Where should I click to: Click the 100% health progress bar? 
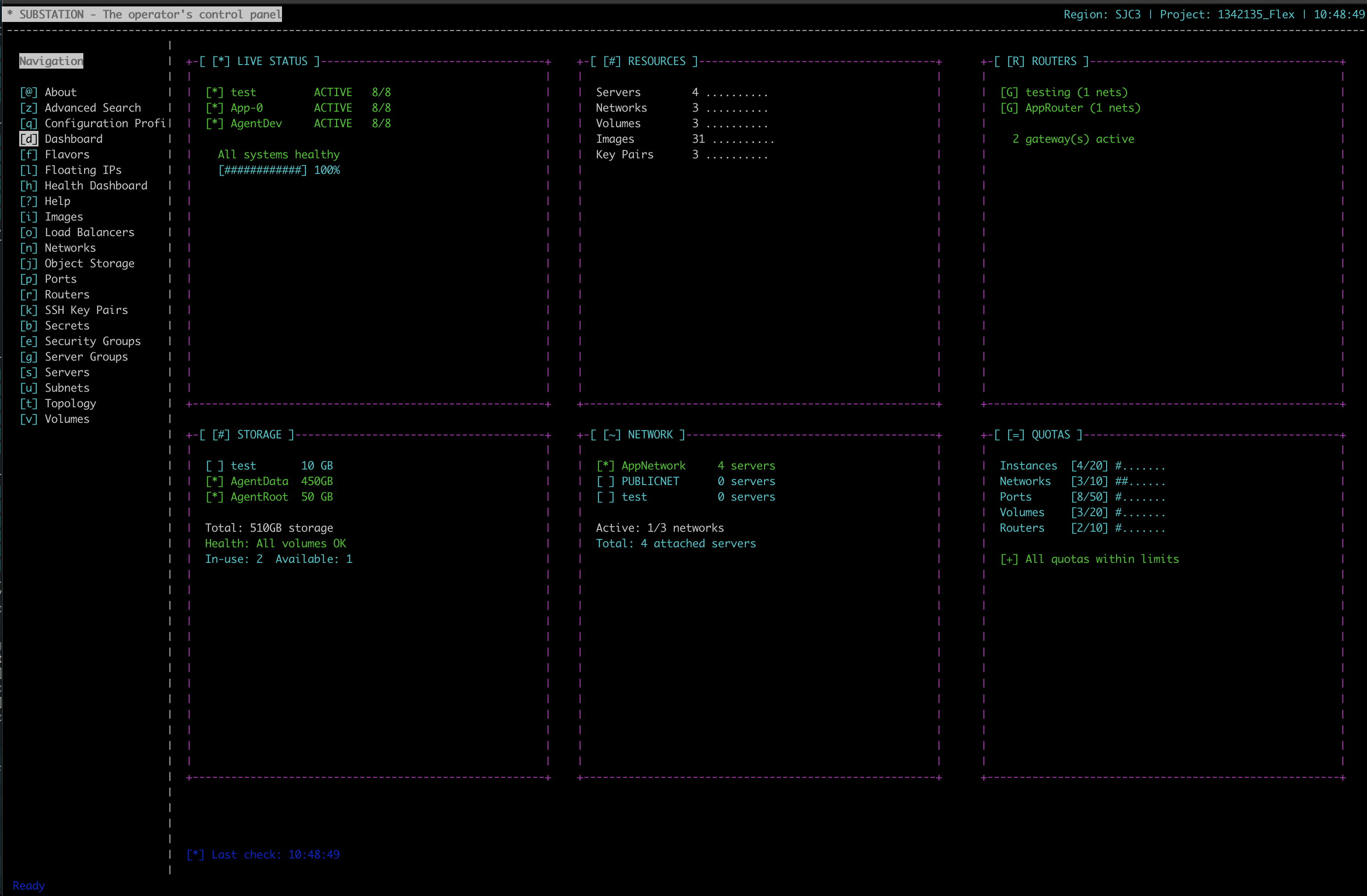262,170
